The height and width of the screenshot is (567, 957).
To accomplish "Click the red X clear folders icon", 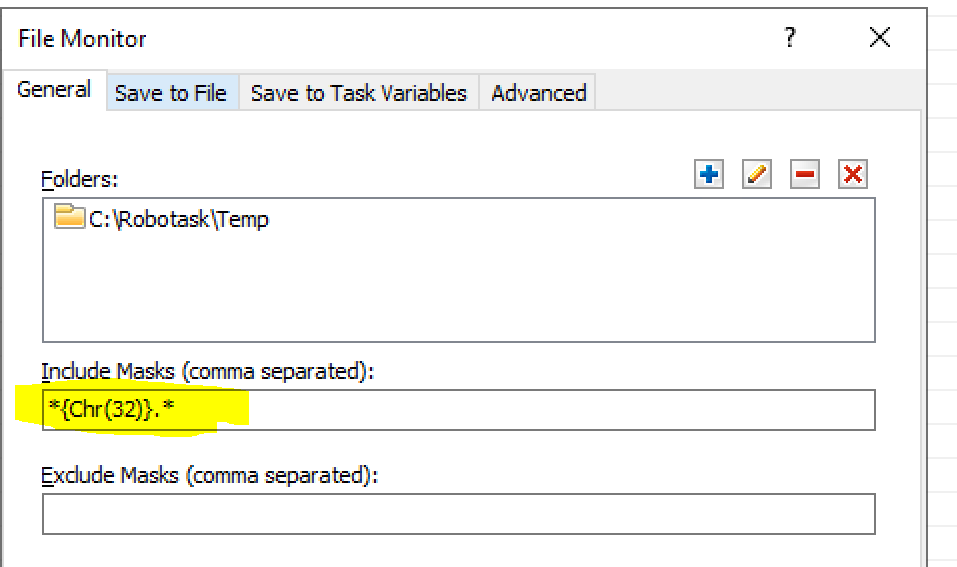I will tap(853, 175).
